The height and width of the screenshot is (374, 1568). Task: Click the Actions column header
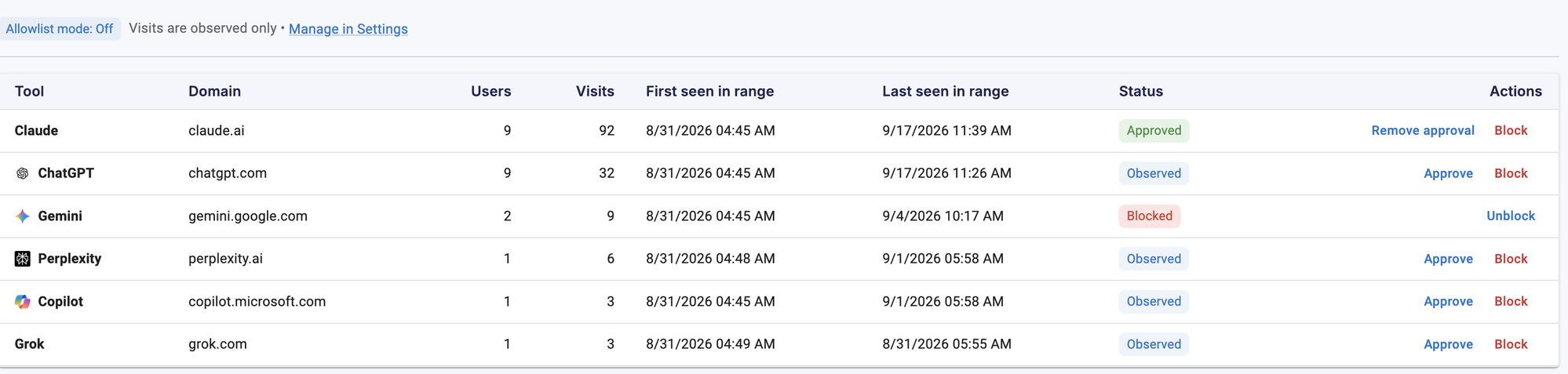click(x=1515, y=92)
